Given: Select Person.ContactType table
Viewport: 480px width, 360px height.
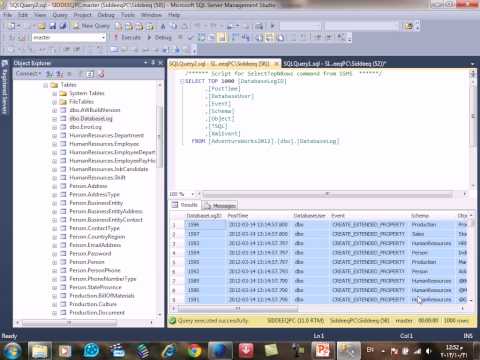Looking at the screenshot, I should (94, 228).
